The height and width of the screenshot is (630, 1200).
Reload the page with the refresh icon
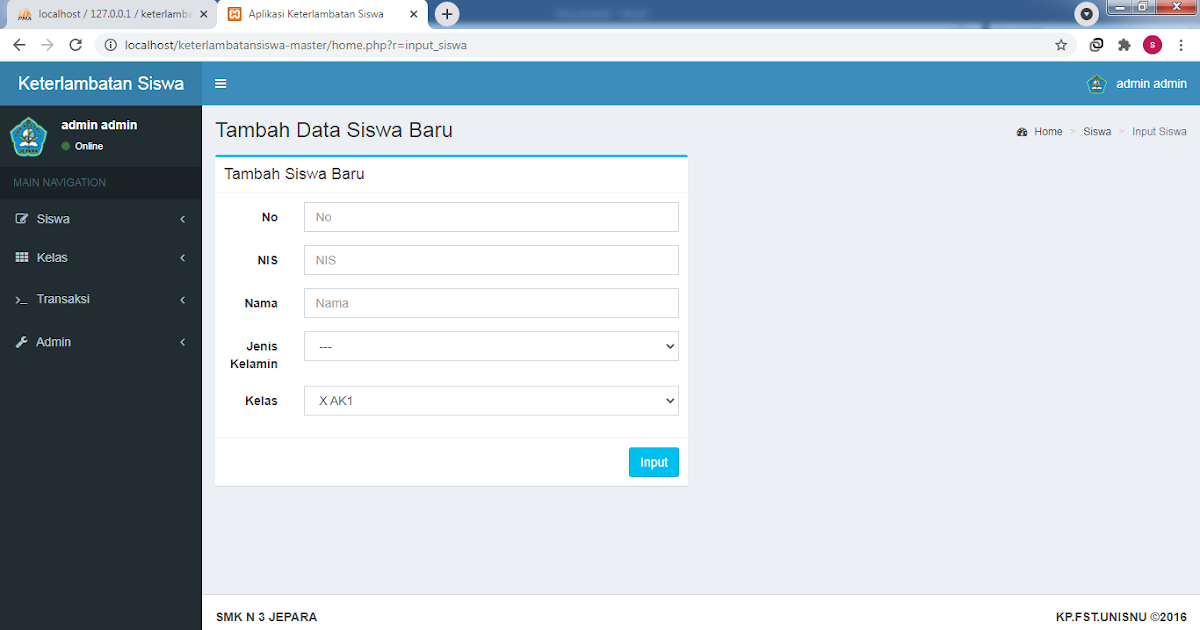tap(75, 45)
